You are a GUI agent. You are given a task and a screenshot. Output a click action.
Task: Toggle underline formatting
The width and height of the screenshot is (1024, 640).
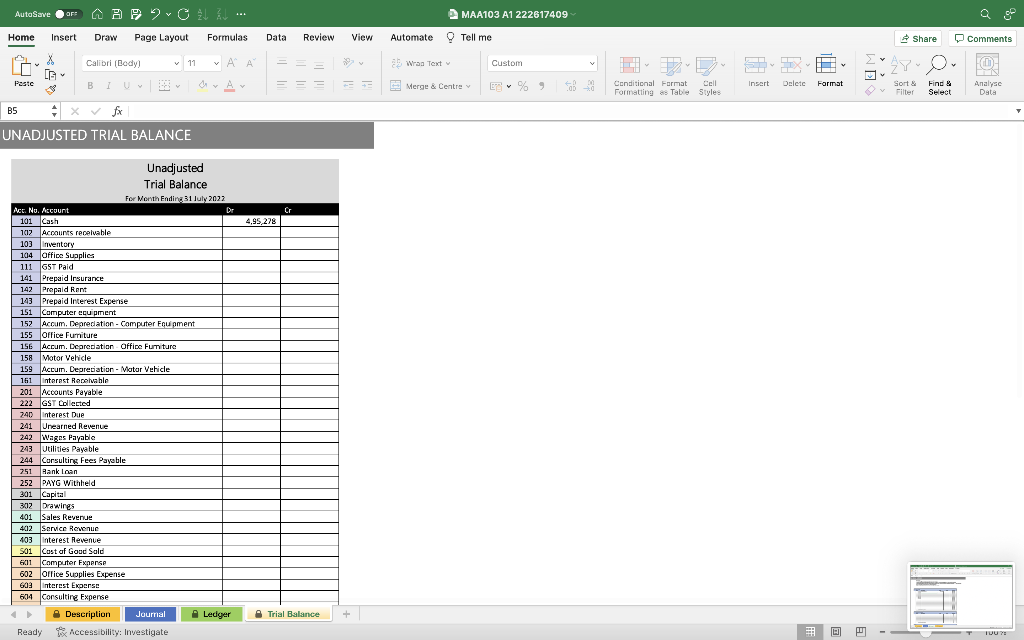coord(126,86)
